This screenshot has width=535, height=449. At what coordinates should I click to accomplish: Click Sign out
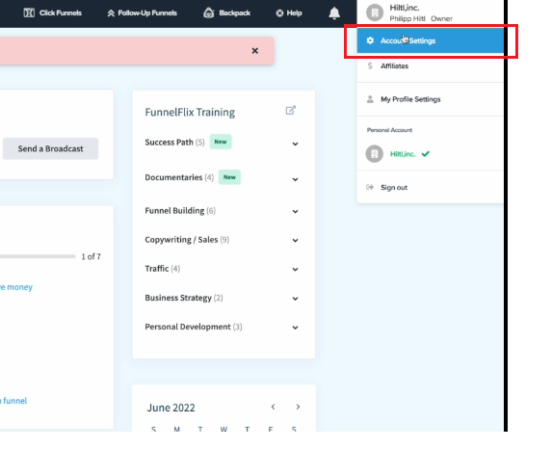pyautogui.click(x=394, y=187)
